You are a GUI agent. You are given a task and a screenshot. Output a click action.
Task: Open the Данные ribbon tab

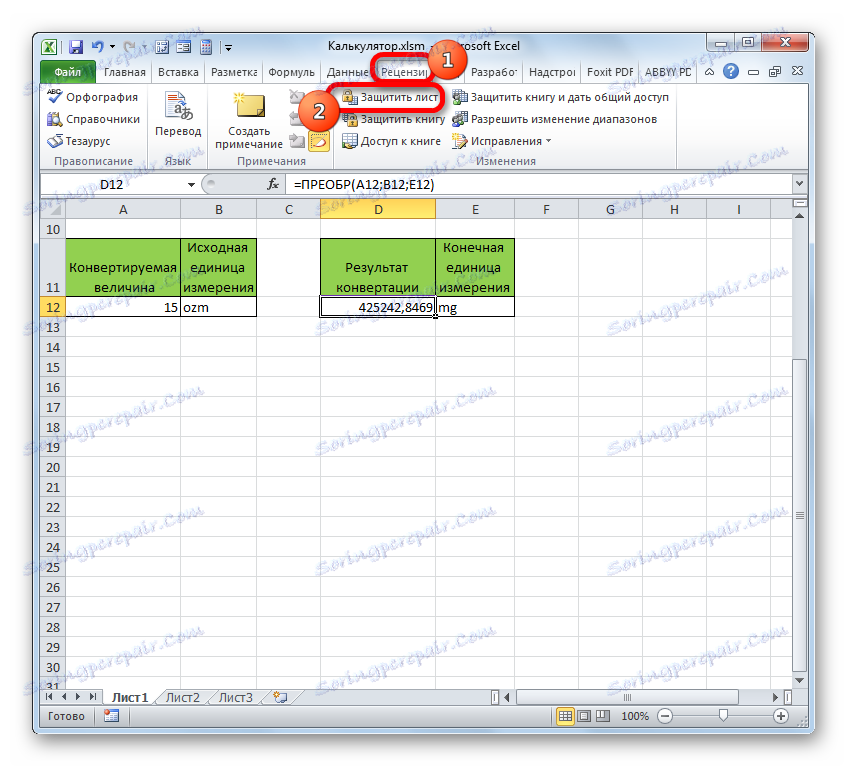pyautogui.click(x=347, y=72)
